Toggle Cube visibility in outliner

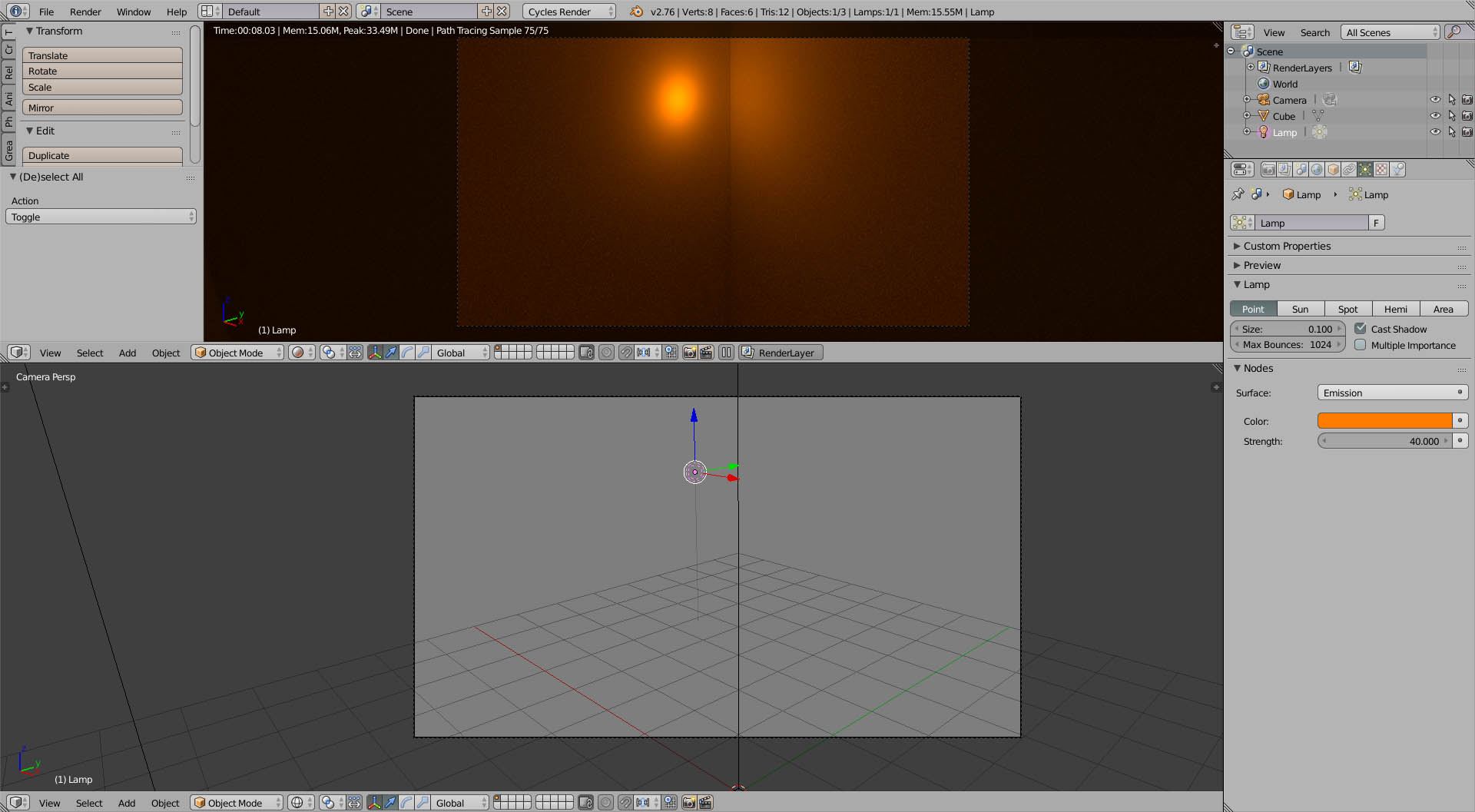pos(1435,116)
